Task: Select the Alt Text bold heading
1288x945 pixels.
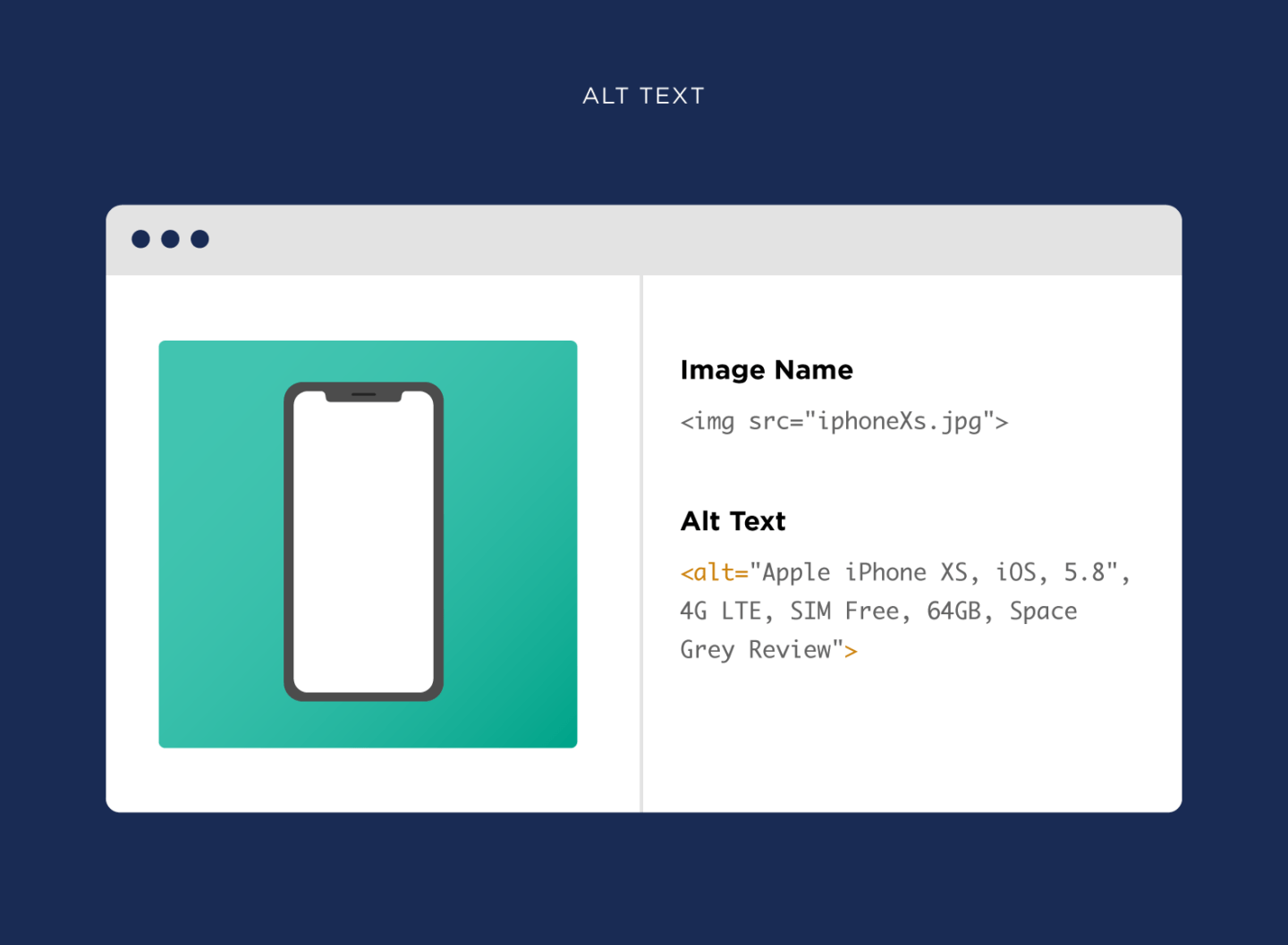Action: point(733,521)
